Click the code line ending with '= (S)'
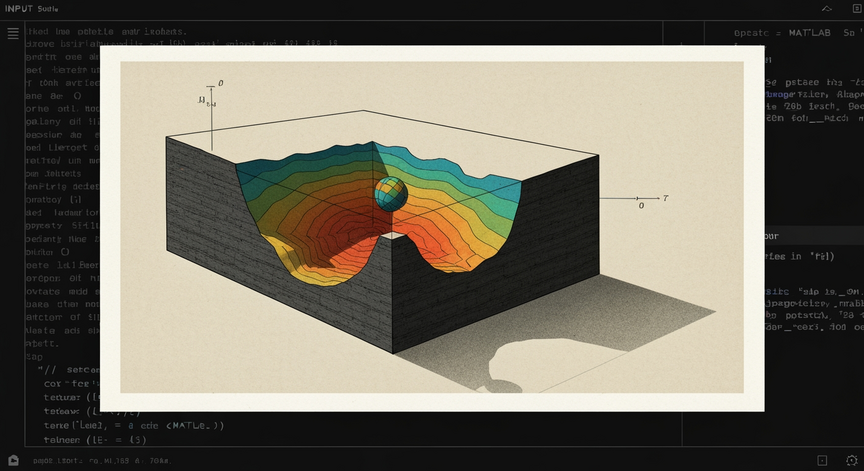This screenshot has height=471, width=864. [x=95, y=440]
